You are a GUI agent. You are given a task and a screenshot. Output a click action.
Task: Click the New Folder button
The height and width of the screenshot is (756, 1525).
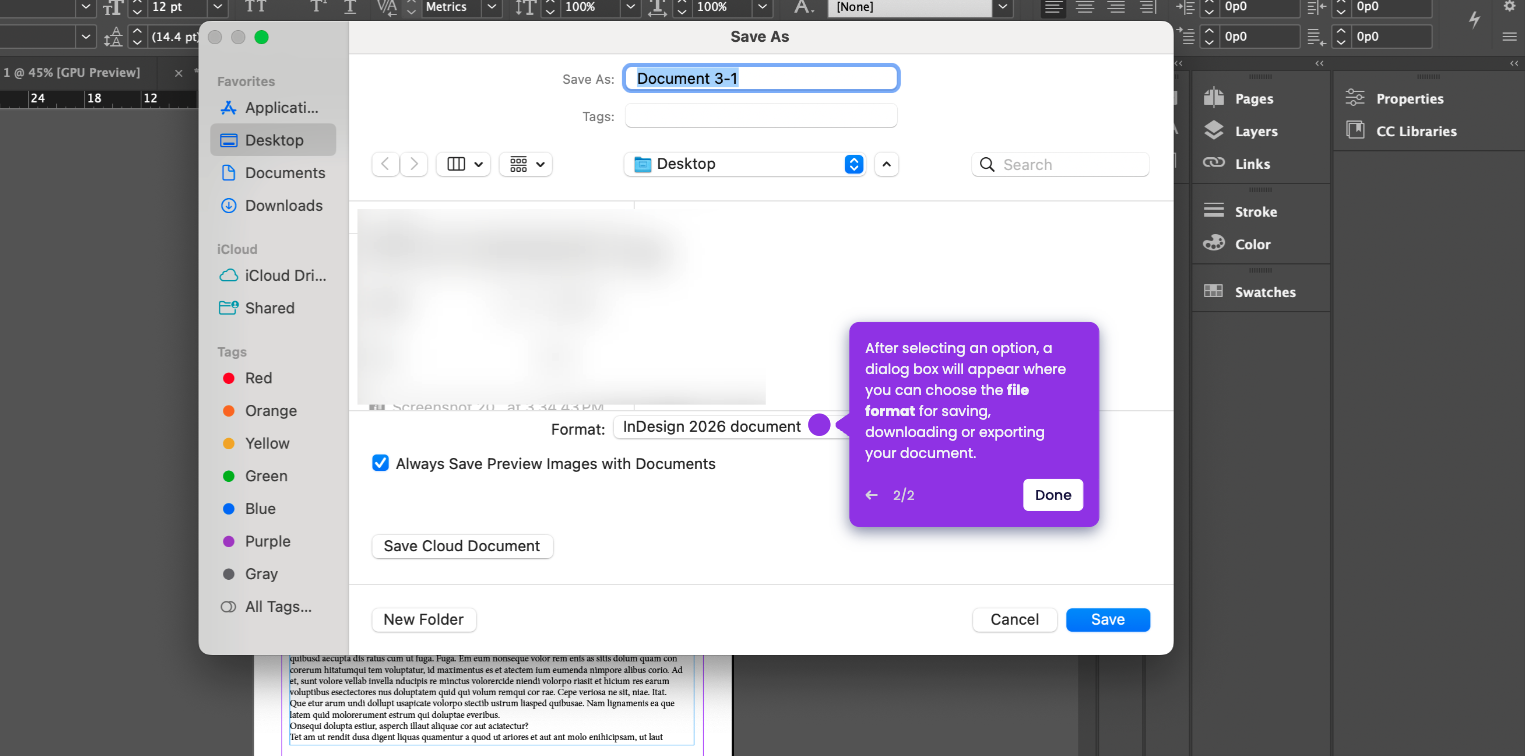(424, 620)
